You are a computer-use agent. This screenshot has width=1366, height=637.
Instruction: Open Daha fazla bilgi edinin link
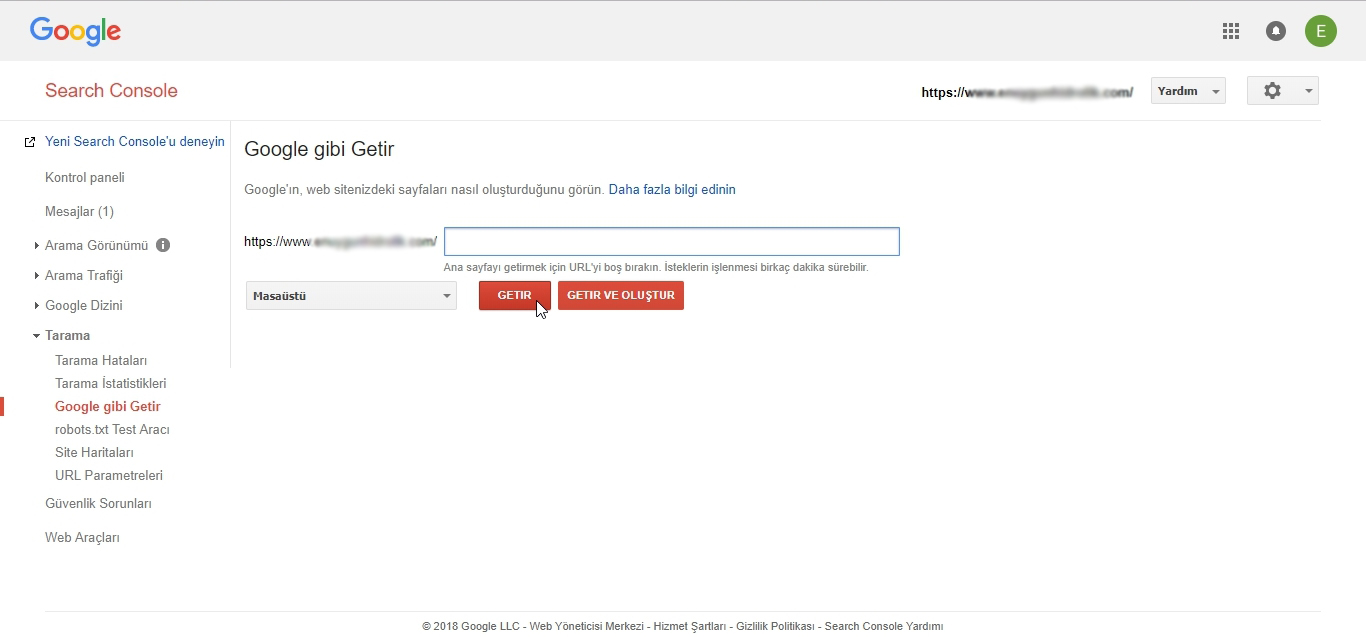pos(672,189)
